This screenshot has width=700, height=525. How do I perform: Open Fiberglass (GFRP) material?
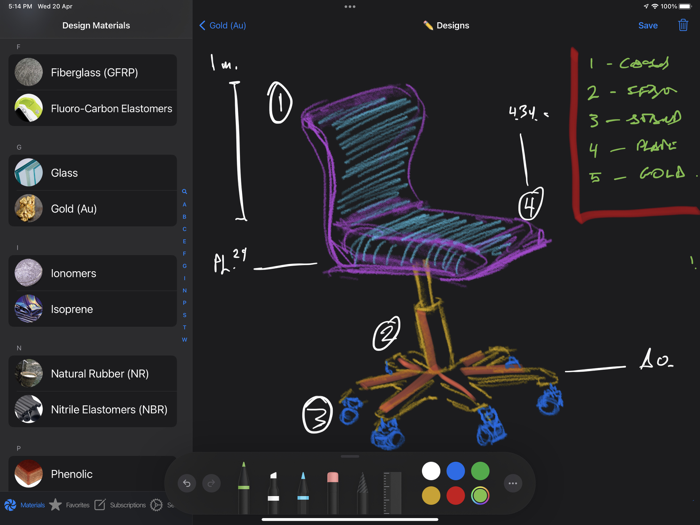(x=92, y=72)
